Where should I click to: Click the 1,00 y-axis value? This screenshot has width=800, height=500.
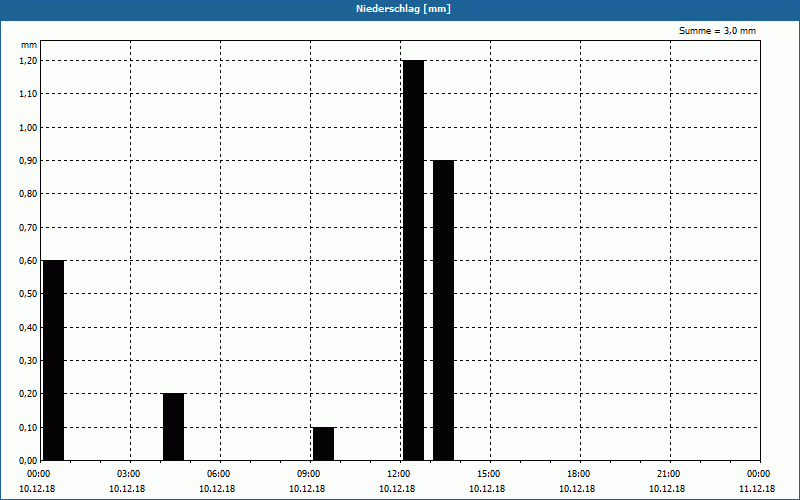click(x=28, y=128)
